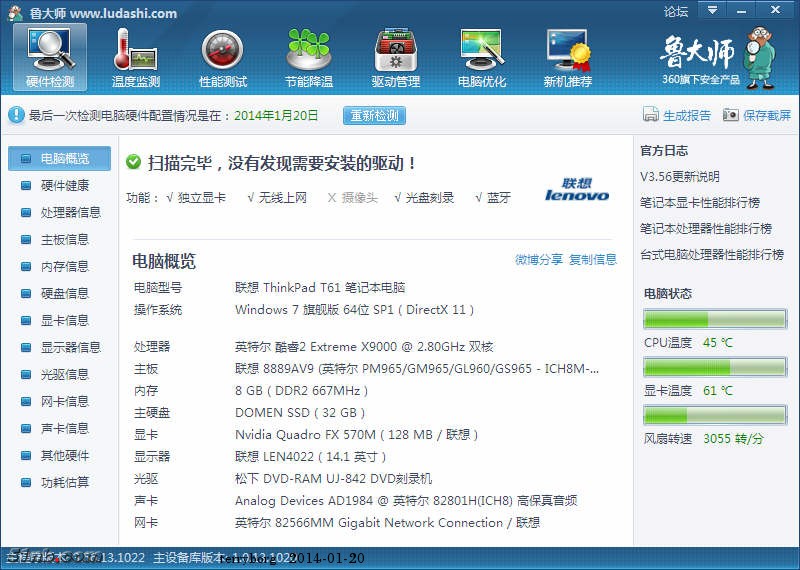Viewport: 800px width, 570px height.
Task: Open 笔记本显卡性能排行榜 ranking link
Action: pos(705,202)
